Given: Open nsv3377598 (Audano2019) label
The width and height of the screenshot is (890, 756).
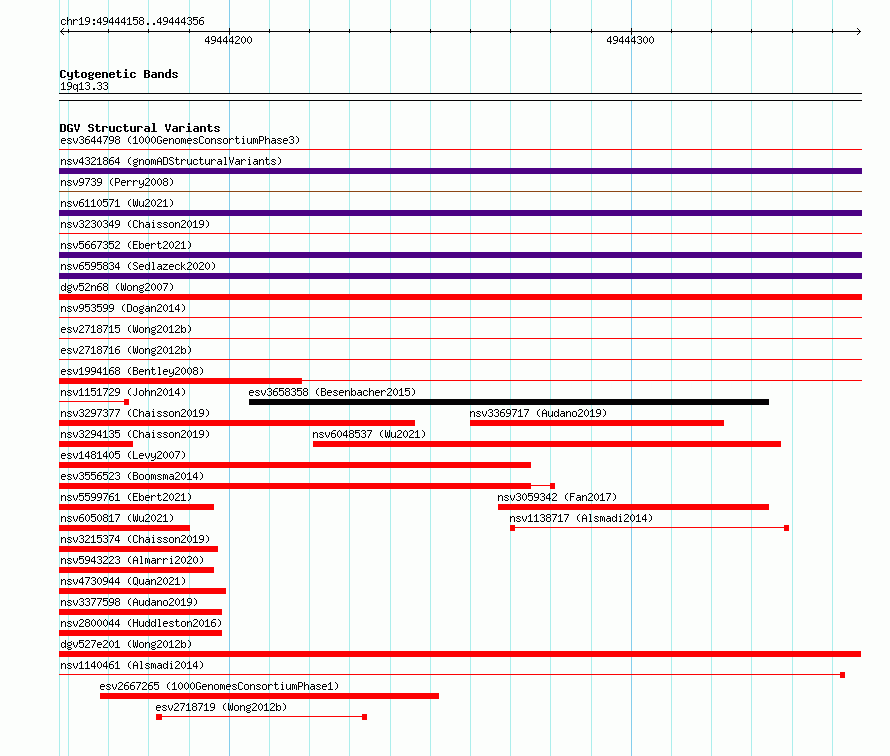Looking at the screenshot, I should [x=129, y=602].
